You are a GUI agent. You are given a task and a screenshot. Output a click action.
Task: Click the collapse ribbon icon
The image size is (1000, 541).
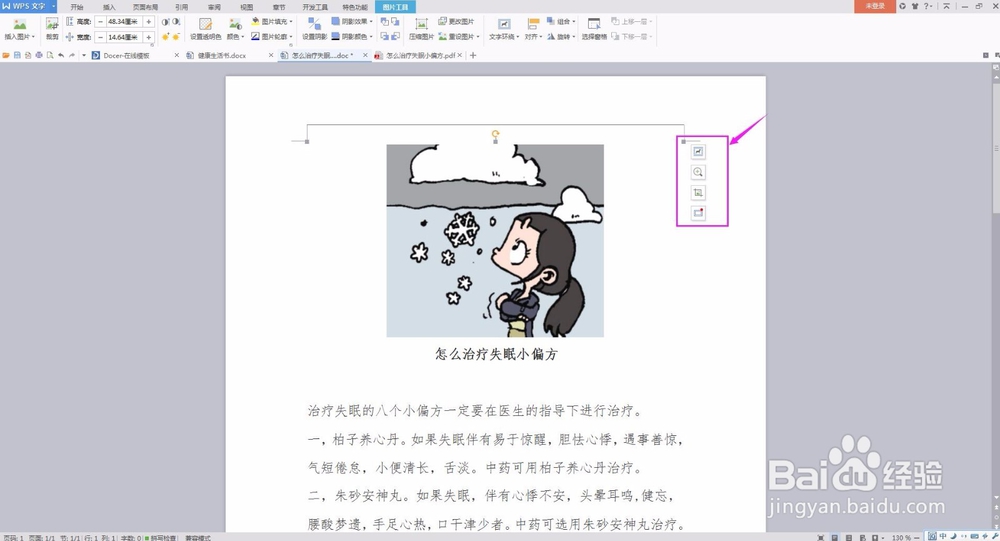click(x=946, y=6)
